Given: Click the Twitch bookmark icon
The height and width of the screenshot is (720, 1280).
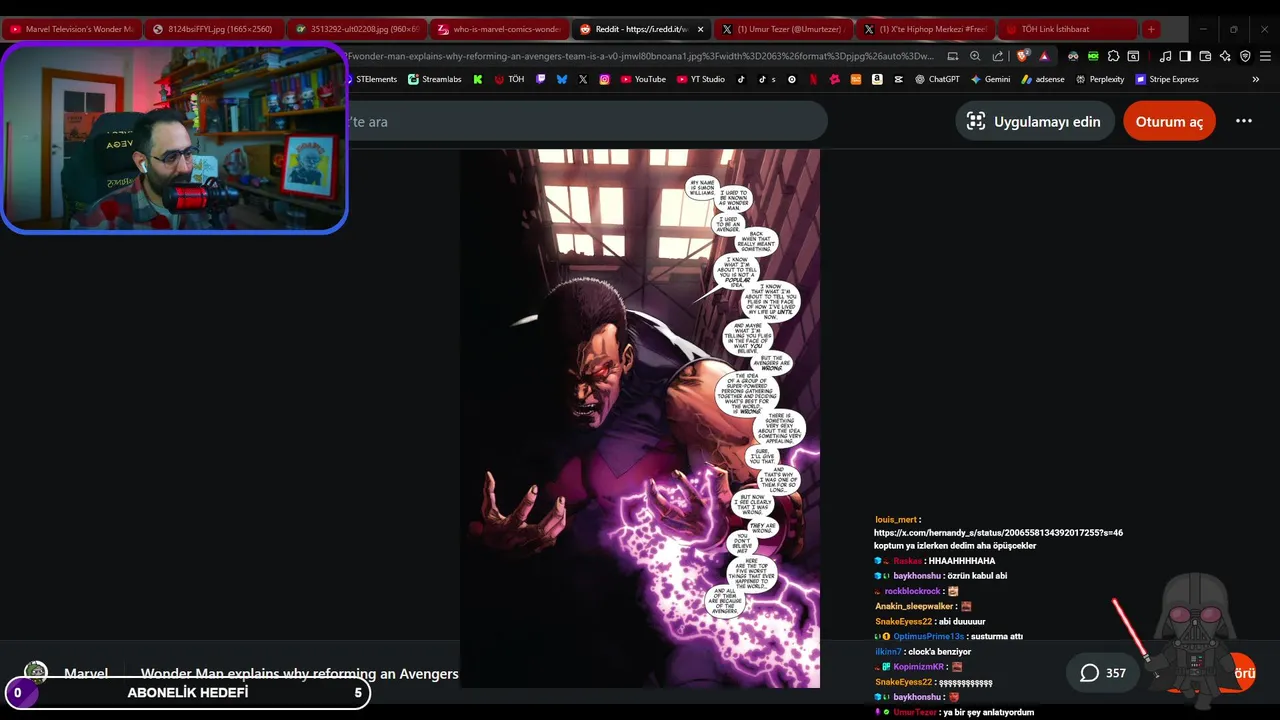Looking at the screenshot, I should pyautogui.click(x=541, y=79).
